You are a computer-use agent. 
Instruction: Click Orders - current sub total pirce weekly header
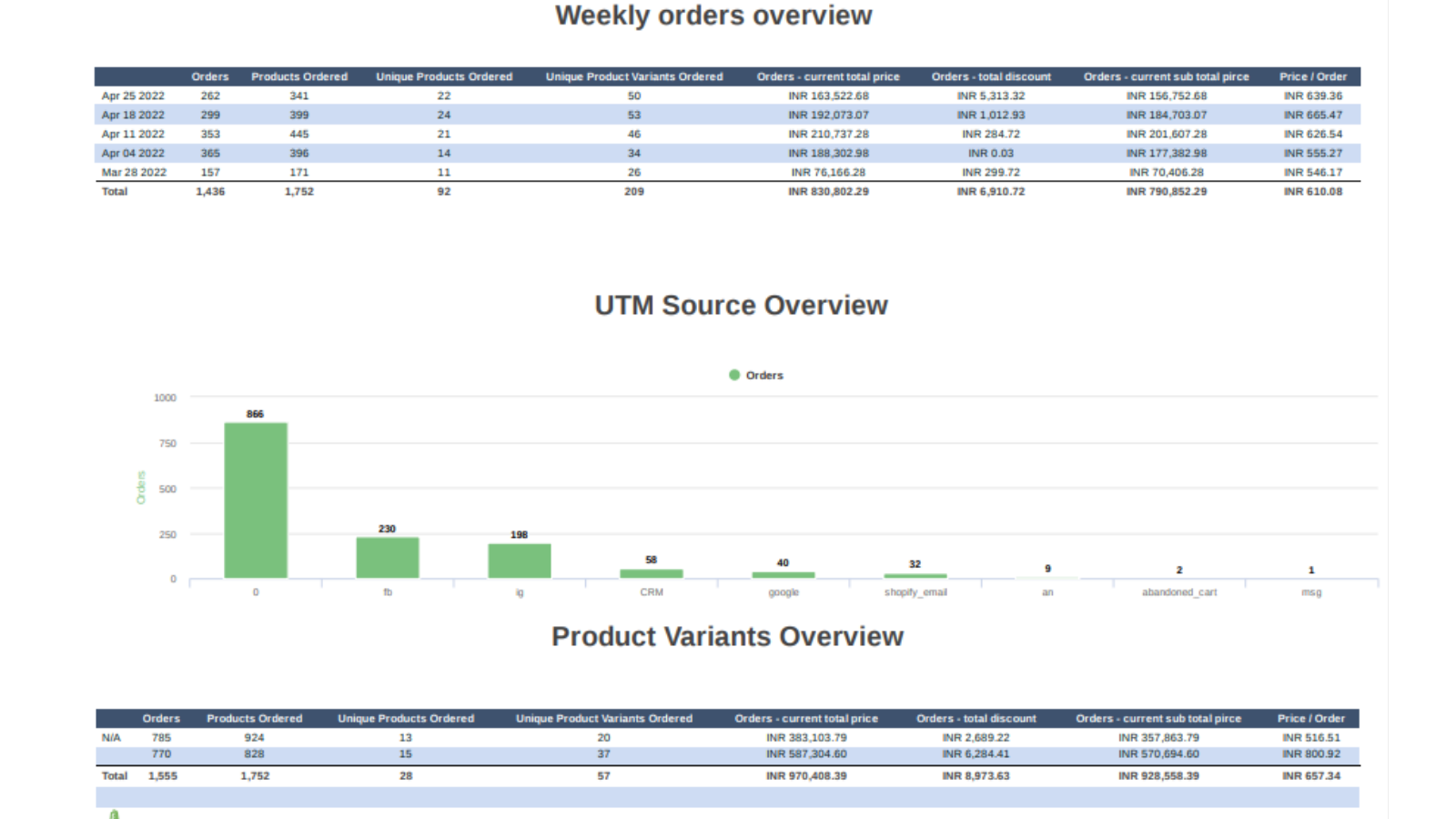point(1167,76)
